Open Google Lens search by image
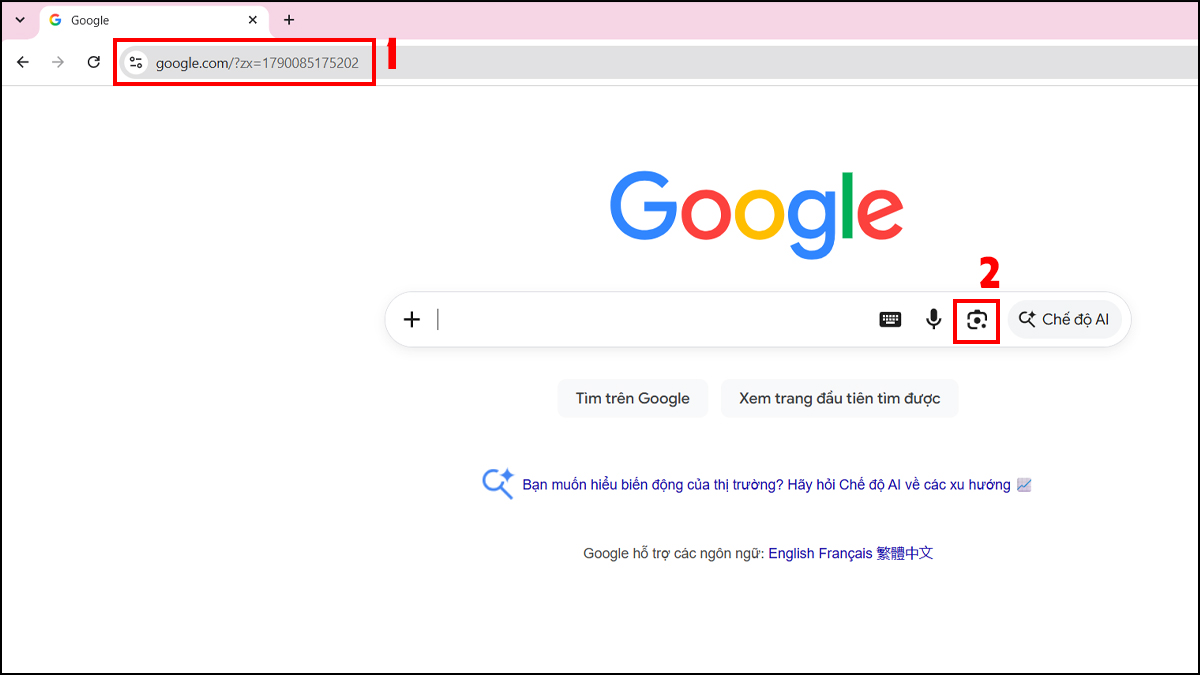1200x675 pixels. pos(977,320)
